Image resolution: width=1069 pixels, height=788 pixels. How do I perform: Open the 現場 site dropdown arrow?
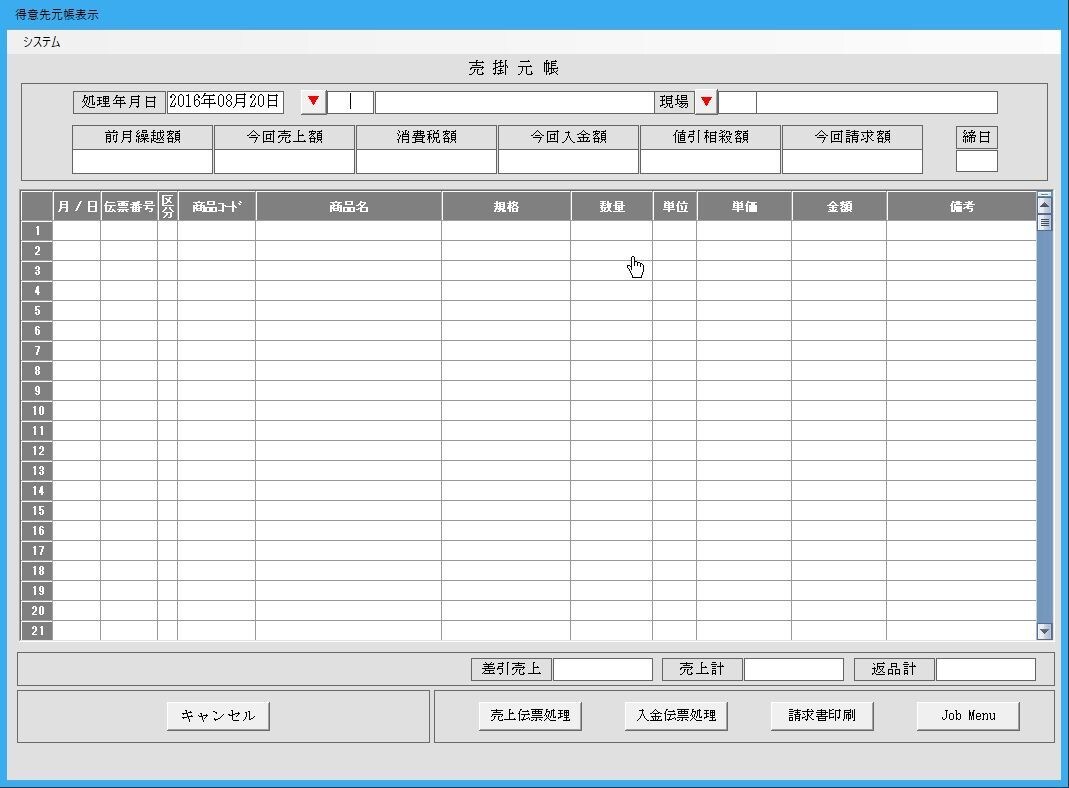(x=706, y=102)
